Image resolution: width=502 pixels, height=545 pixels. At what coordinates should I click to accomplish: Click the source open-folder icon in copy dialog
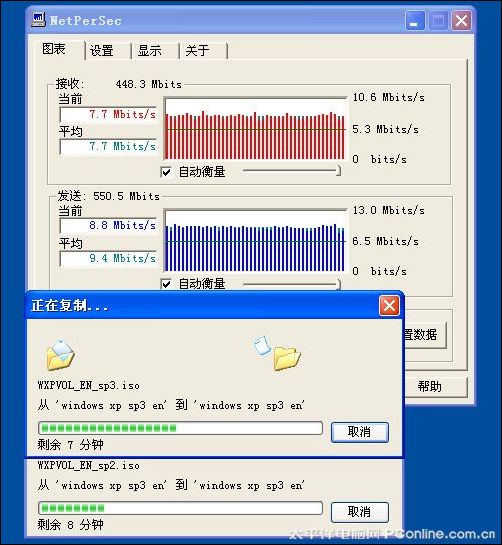[x=60, y=356]
